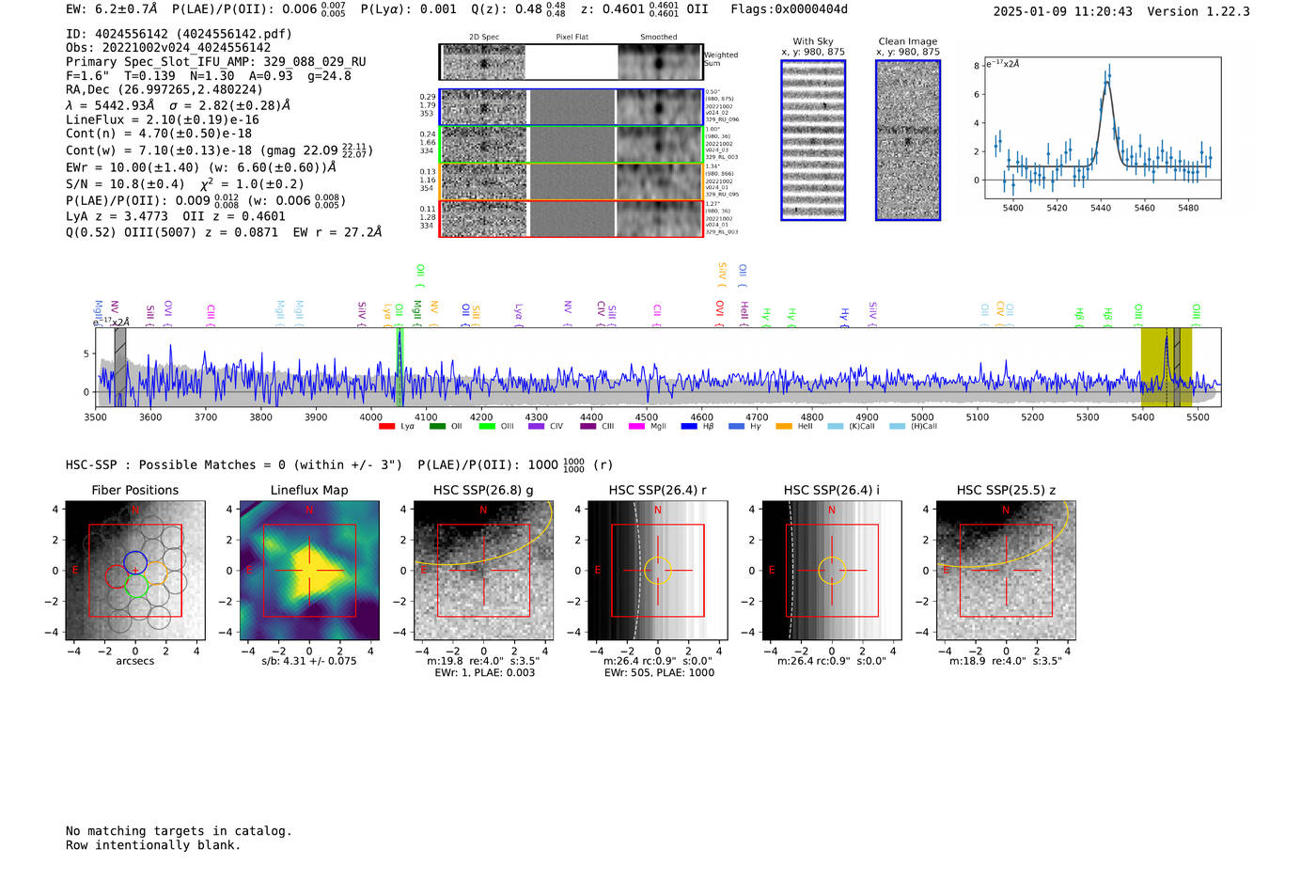Click "No matching targets in catalog." message

click(179, 831)
